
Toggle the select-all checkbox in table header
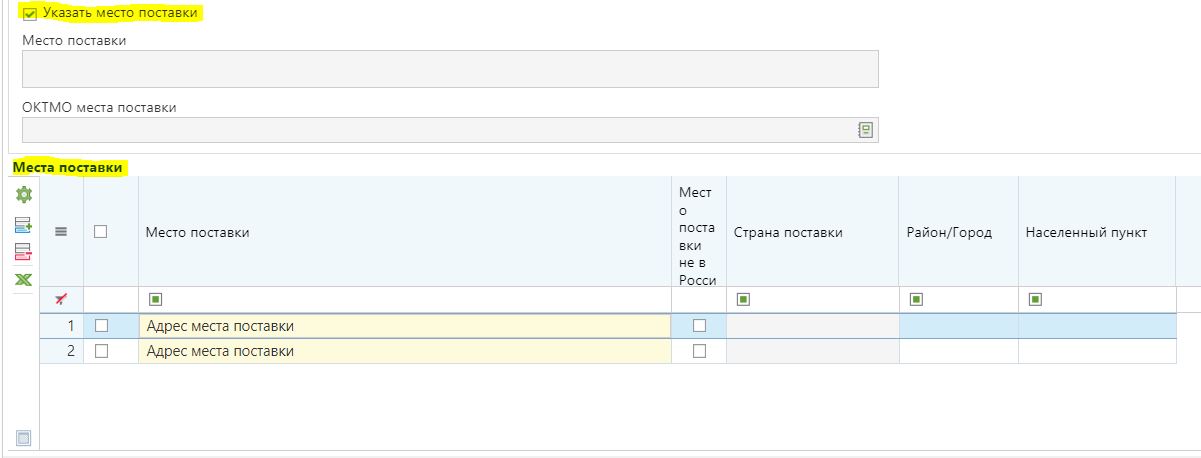click(100, 232)
